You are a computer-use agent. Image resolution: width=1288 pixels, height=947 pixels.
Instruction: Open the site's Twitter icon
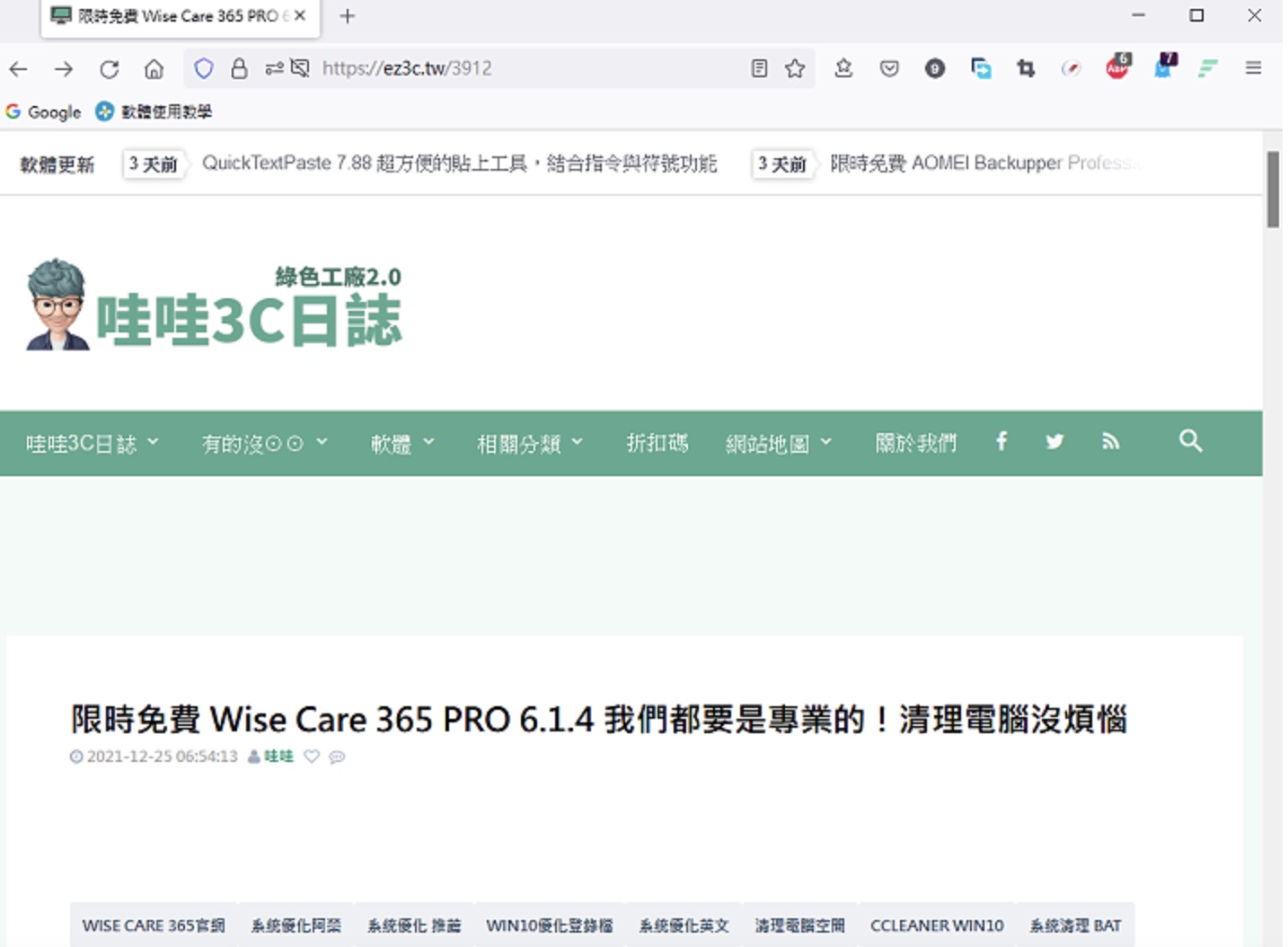coord(1055,441)
